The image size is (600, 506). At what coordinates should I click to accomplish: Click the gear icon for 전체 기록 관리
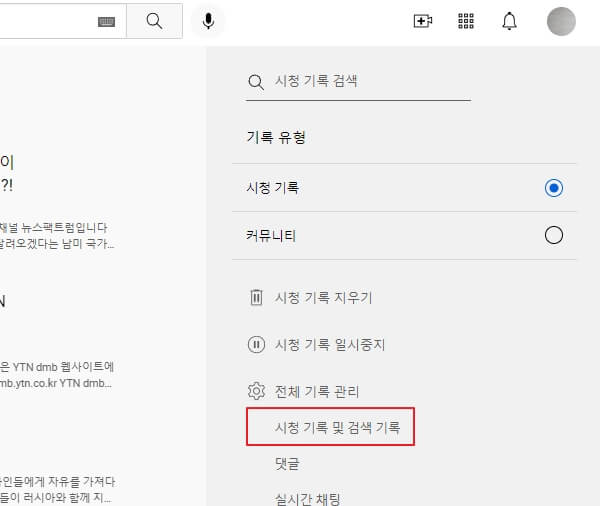point(256,391)
